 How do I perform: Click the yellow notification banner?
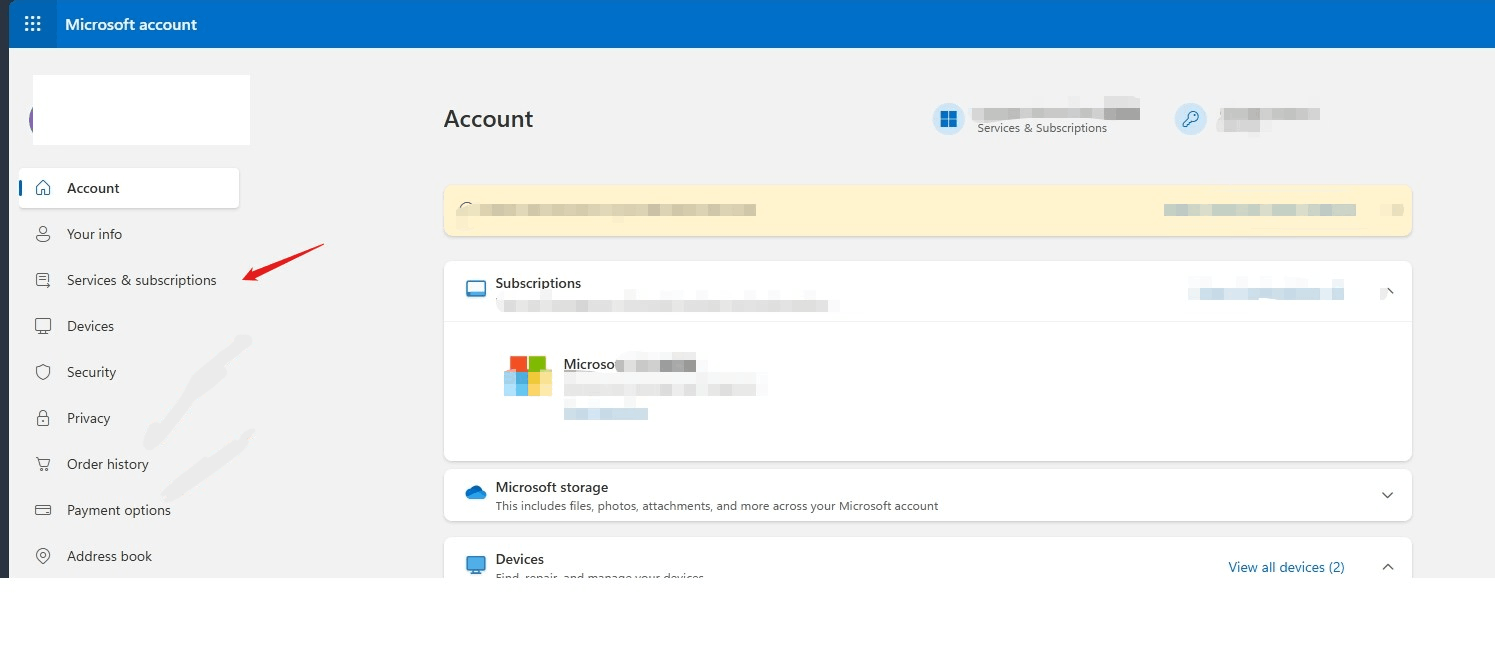[928, 210]
